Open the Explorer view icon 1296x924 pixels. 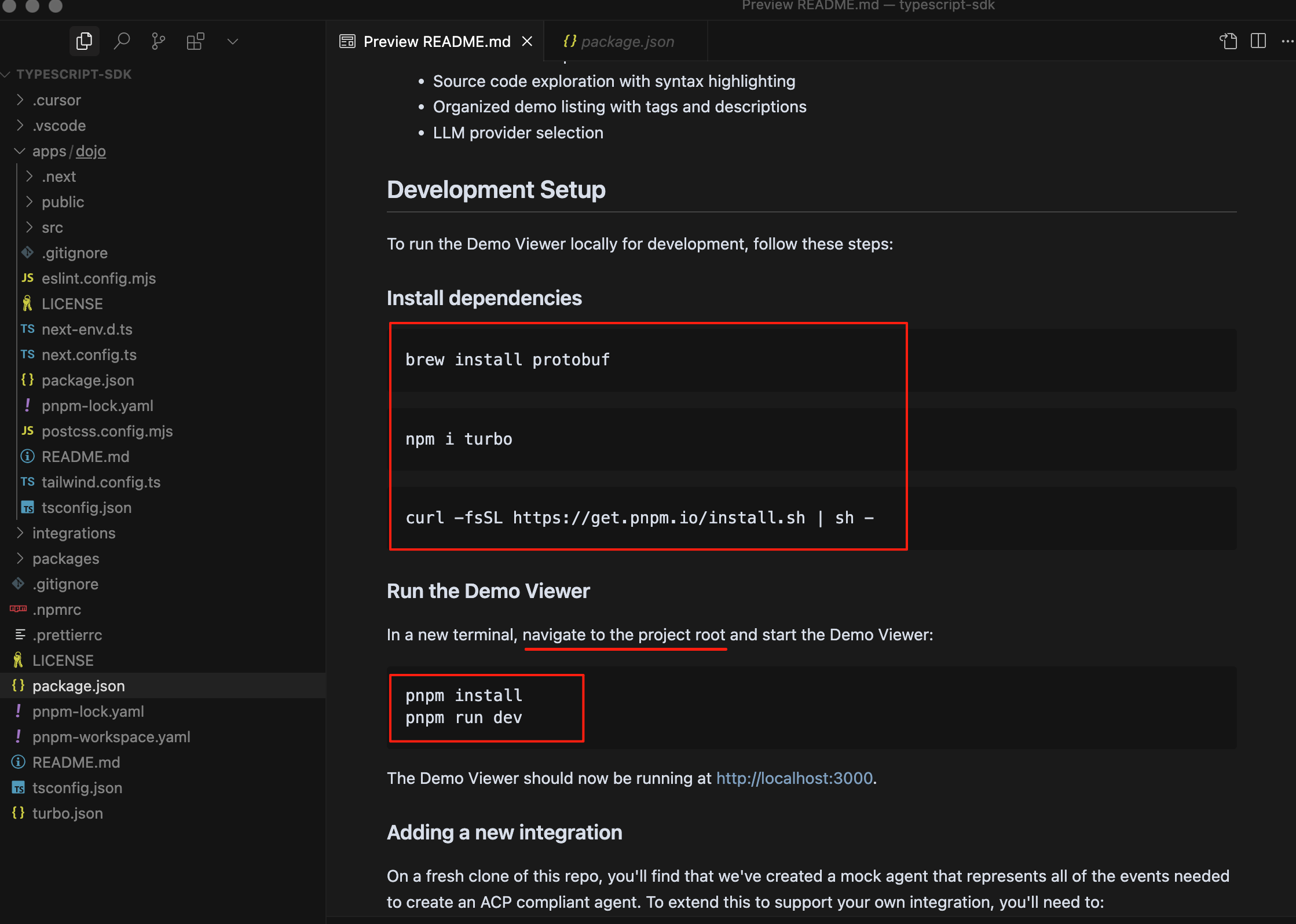84,41
